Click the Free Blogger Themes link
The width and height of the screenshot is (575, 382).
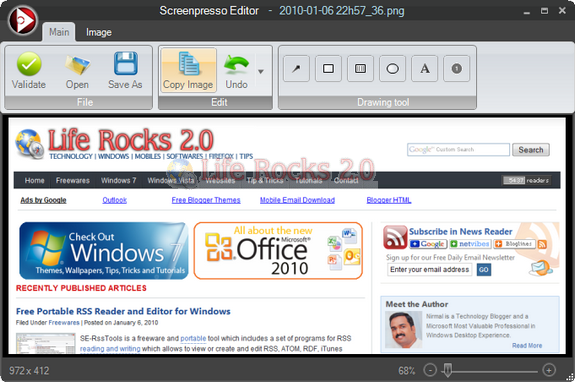tap(206, 200)
